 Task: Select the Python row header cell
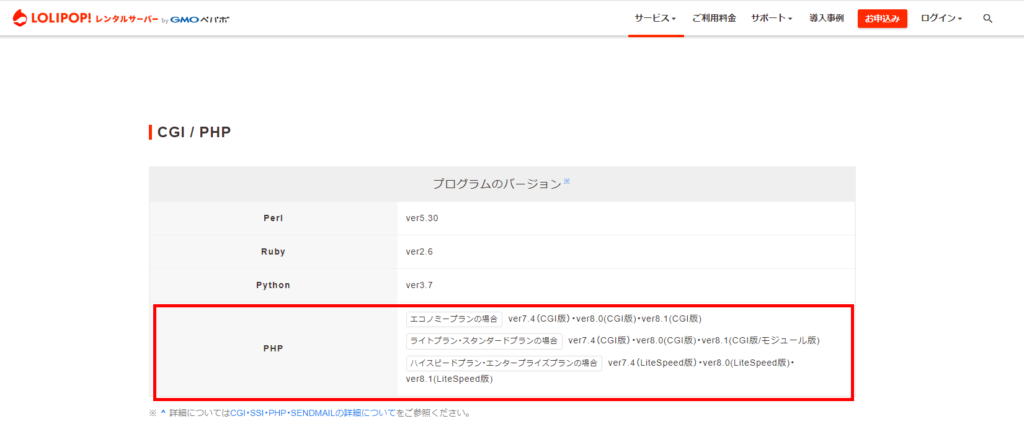[272, 285]
